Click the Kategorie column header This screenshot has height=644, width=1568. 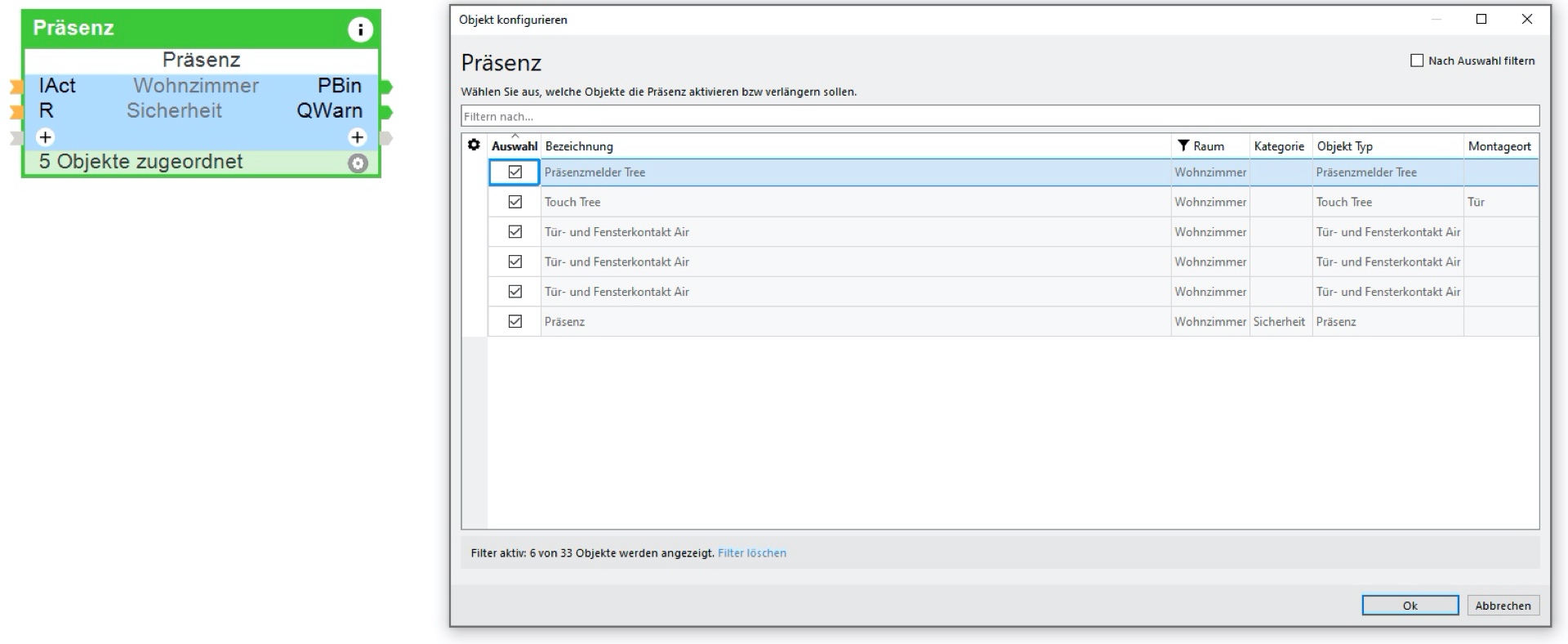[1279, 146]
